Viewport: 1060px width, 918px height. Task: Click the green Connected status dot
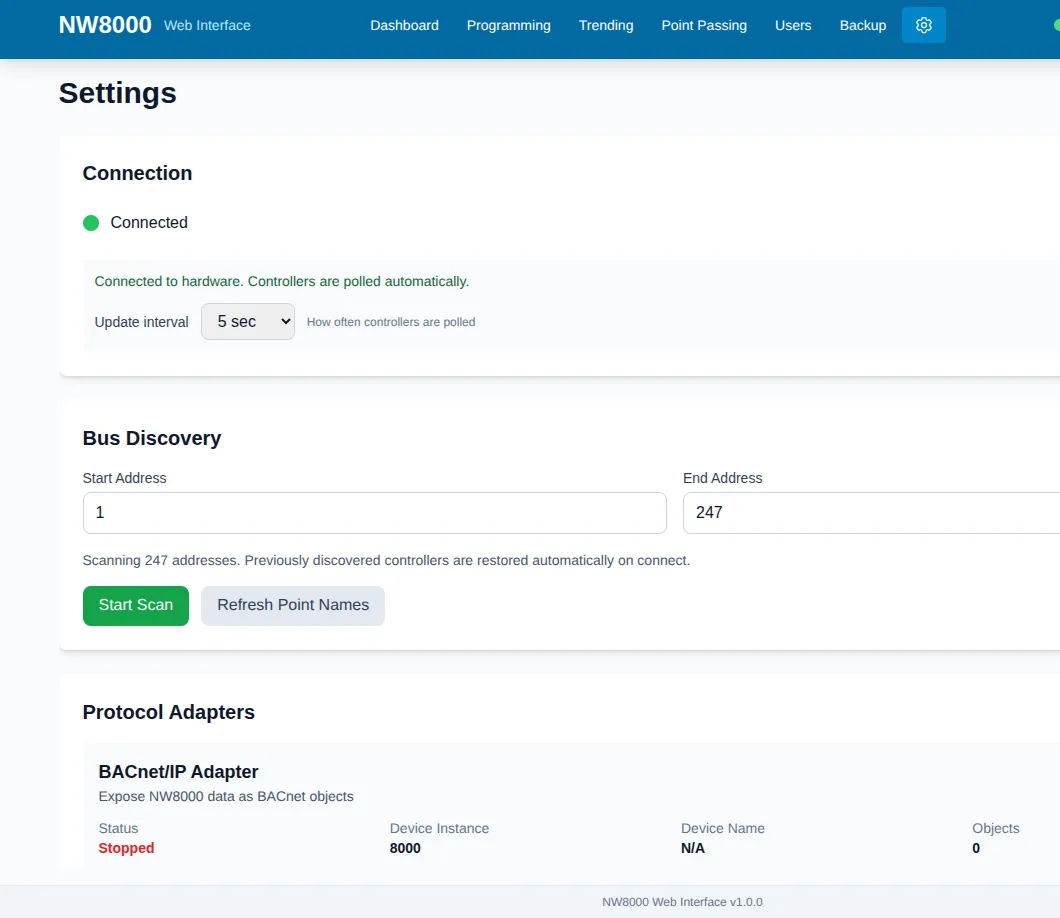pos(91,223)
